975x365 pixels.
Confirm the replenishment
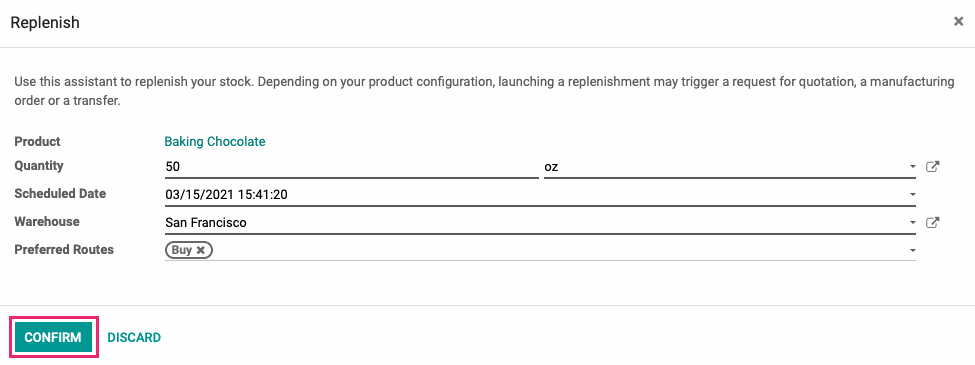(x=53, y=338)
